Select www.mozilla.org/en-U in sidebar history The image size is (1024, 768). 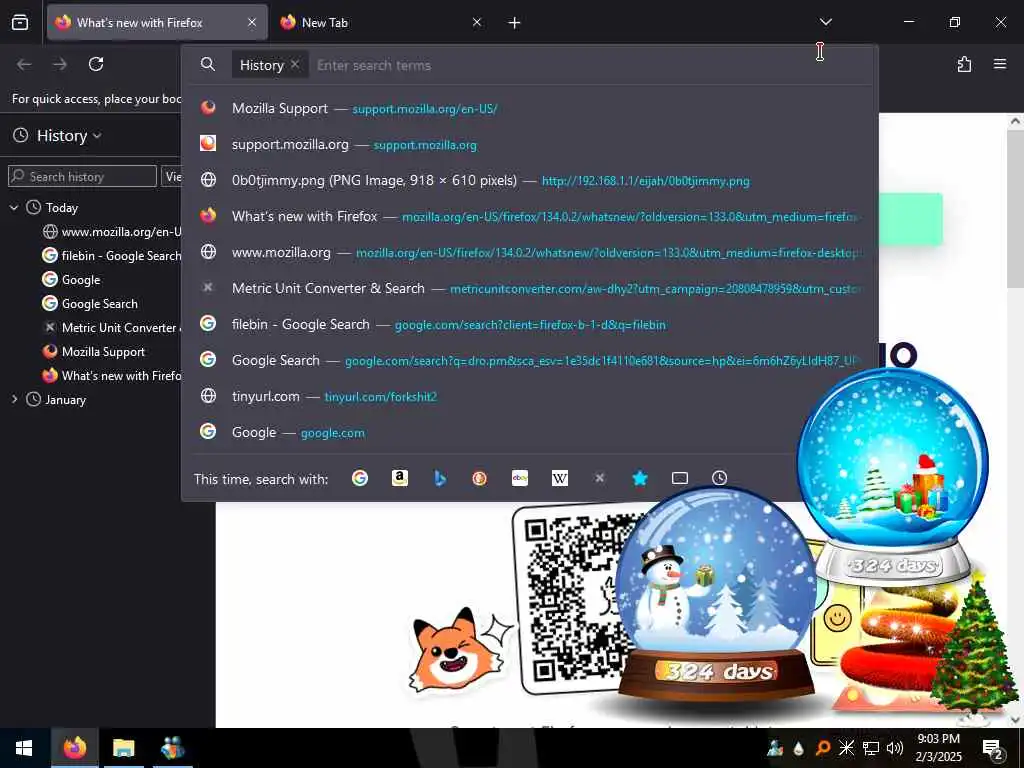[111, 232]
